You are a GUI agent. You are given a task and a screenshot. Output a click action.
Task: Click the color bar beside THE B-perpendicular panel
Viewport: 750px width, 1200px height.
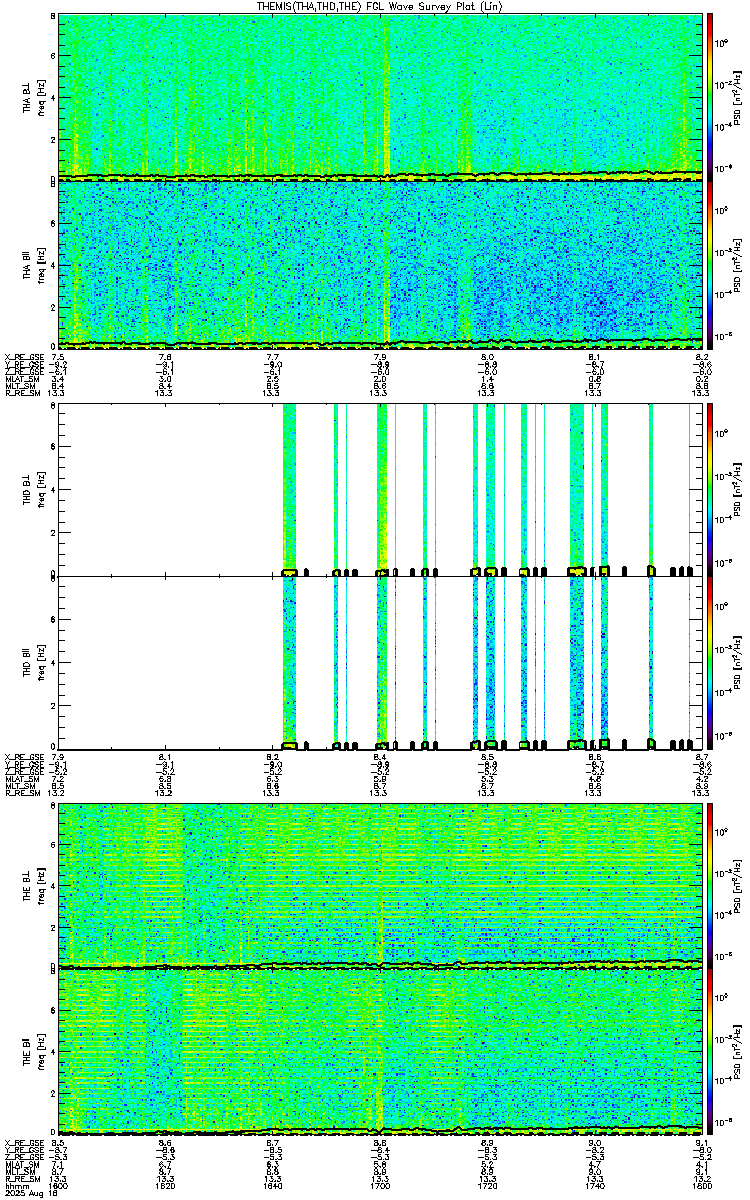tap(710, 885)
